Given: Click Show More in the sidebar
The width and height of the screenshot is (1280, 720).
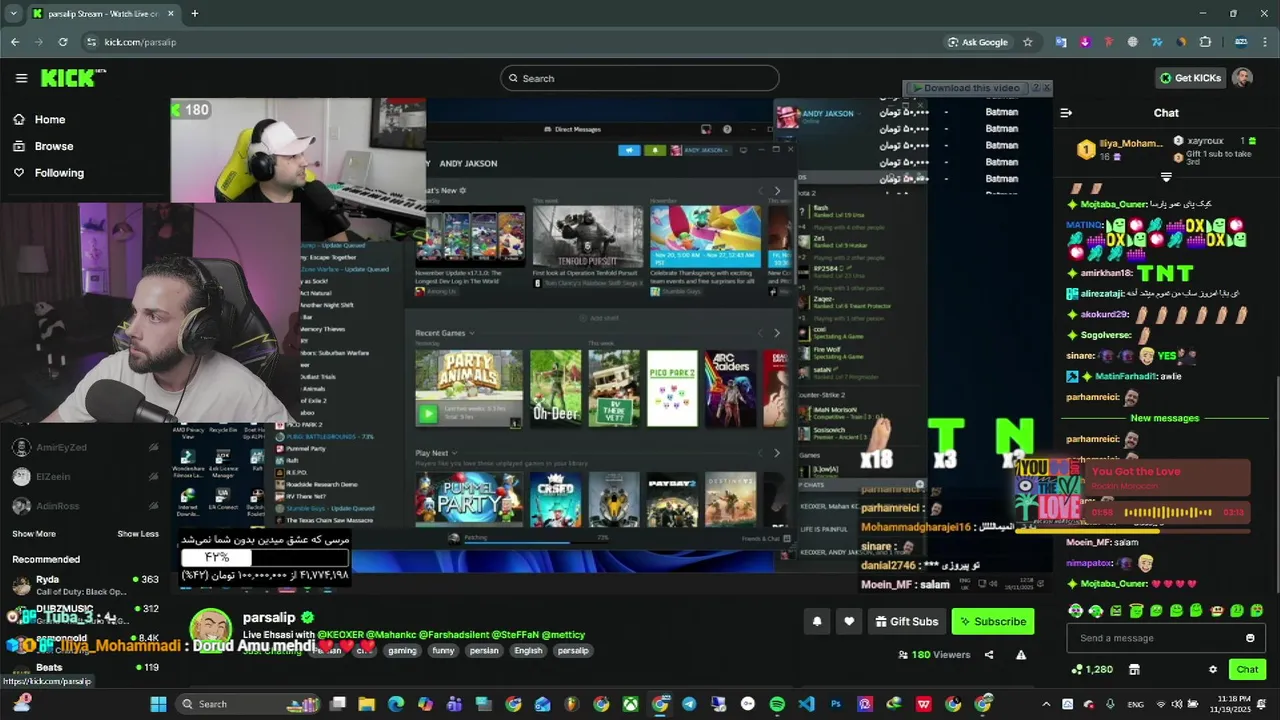Looking at the screenshot, I should click(34, 534).
